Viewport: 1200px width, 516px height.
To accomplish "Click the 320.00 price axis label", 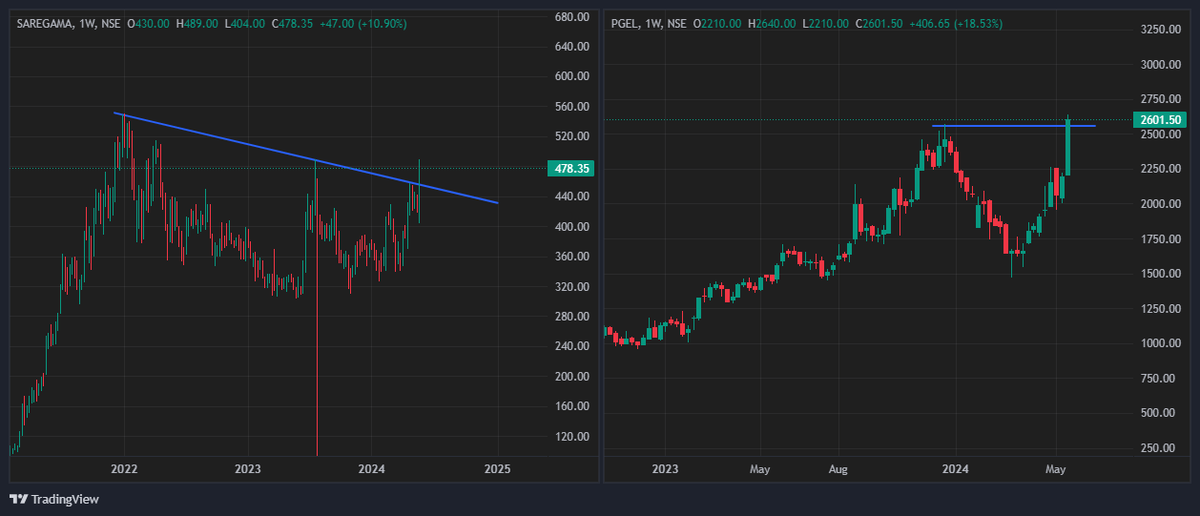I will 574,287.
